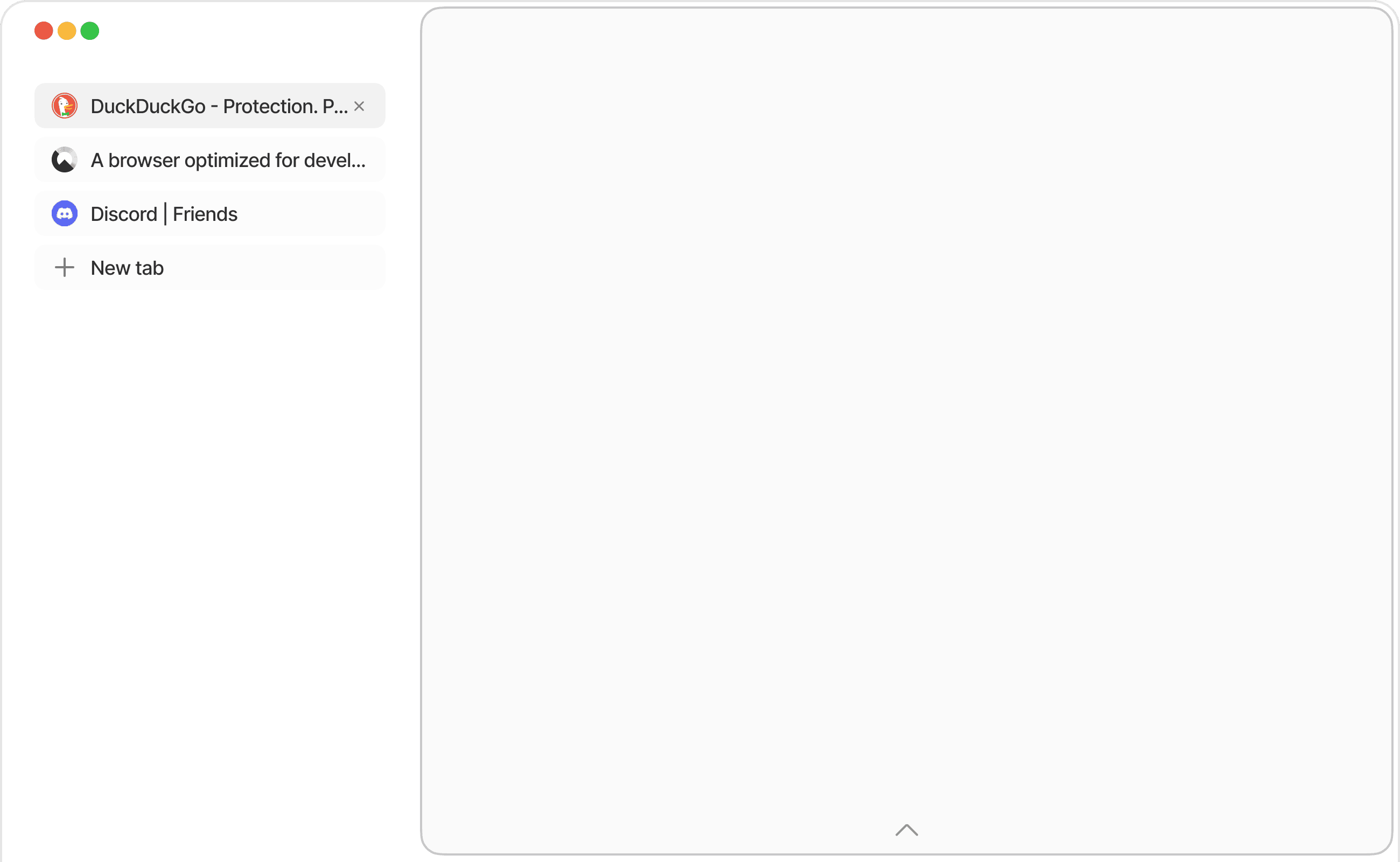The width and height of the screenshot is (1400, 862).
Task: Click the Discord logo favicon
Action: pos(65,214)
